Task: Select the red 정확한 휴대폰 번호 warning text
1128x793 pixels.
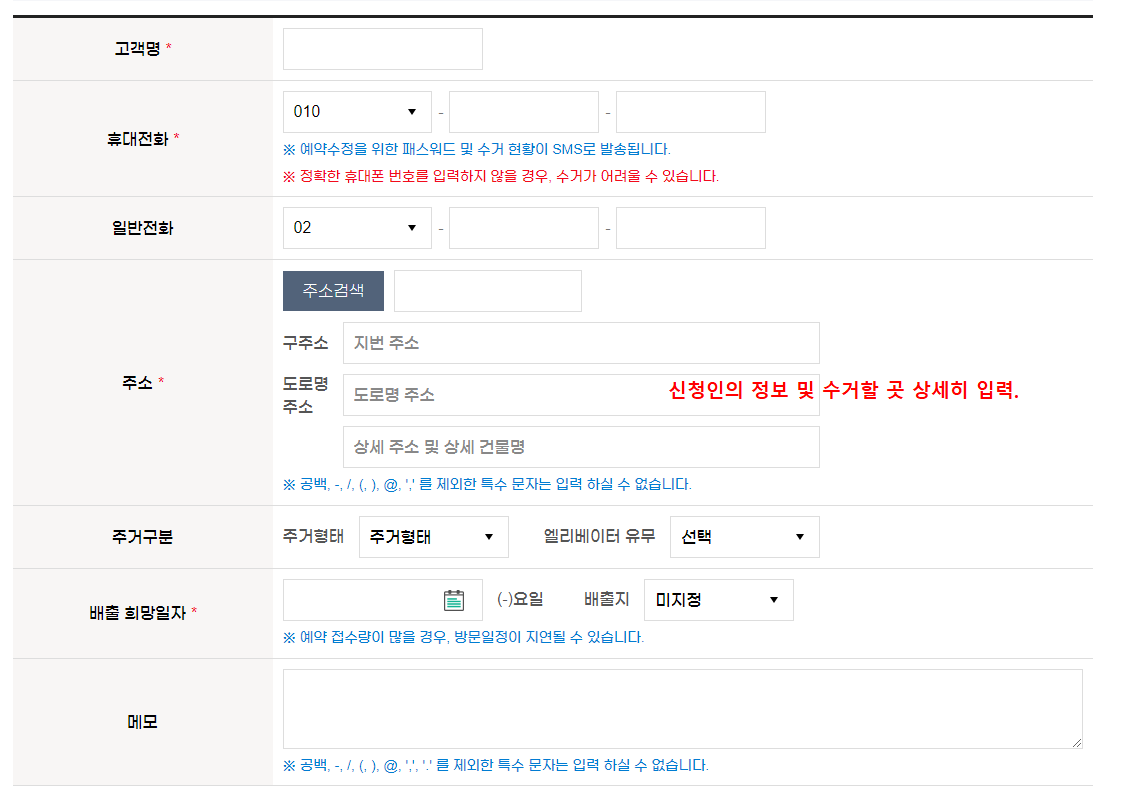Action: tap(501, 176)
